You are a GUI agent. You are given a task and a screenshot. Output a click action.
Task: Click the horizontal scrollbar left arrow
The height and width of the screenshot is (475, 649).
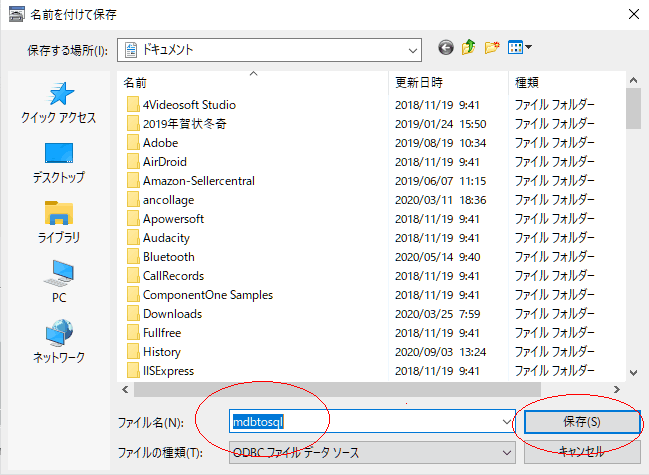pos(125,389)
